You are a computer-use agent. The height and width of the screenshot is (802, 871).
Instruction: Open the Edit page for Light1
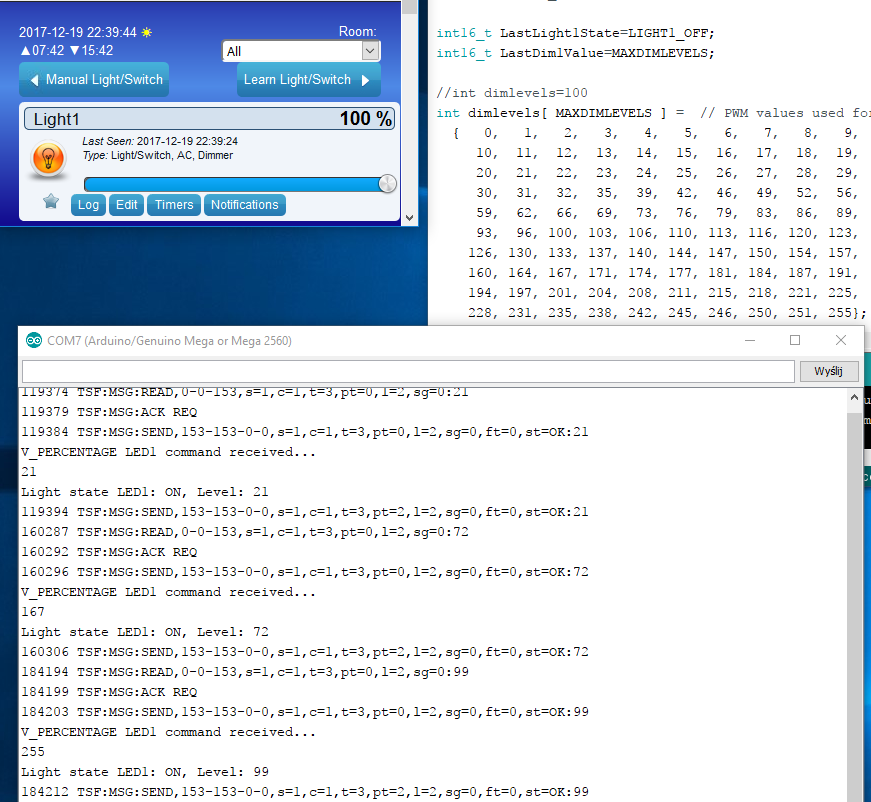[x=127, y=205]
